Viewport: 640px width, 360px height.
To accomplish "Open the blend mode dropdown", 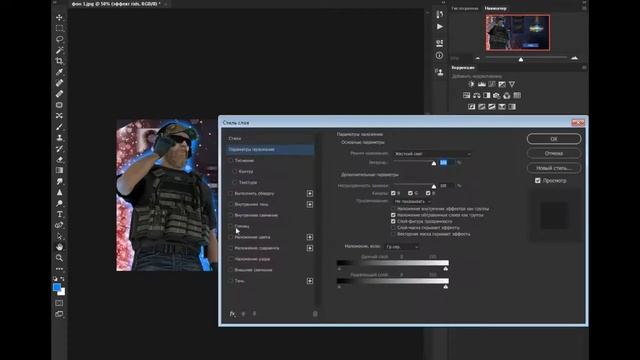I will pyautogui.click(x=432, y=153).
